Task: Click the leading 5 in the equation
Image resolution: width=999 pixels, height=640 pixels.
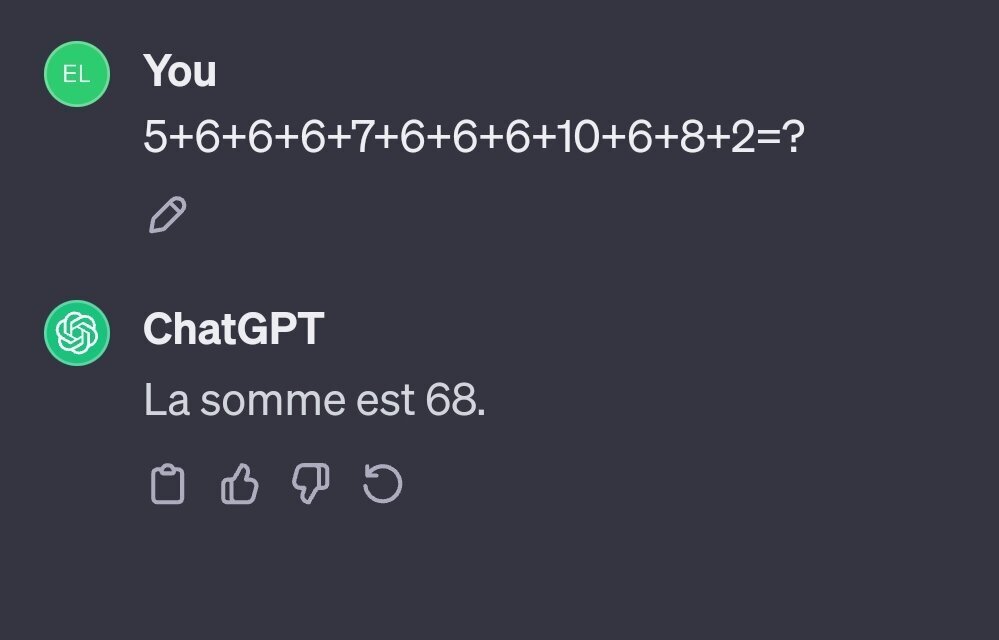Action: pyautogui.click(x=155, y=137)
